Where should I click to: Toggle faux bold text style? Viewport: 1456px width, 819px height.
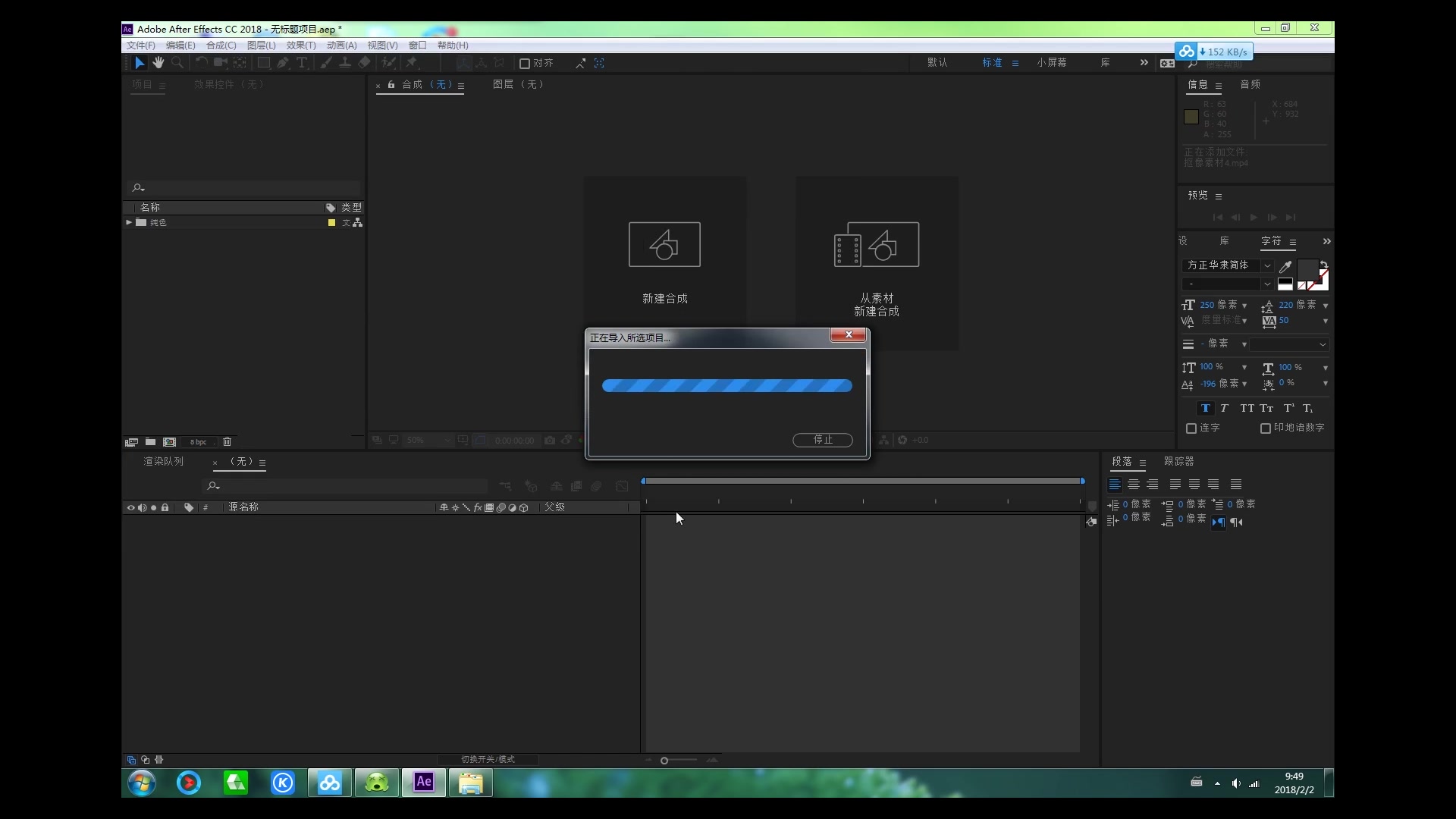1205,408
